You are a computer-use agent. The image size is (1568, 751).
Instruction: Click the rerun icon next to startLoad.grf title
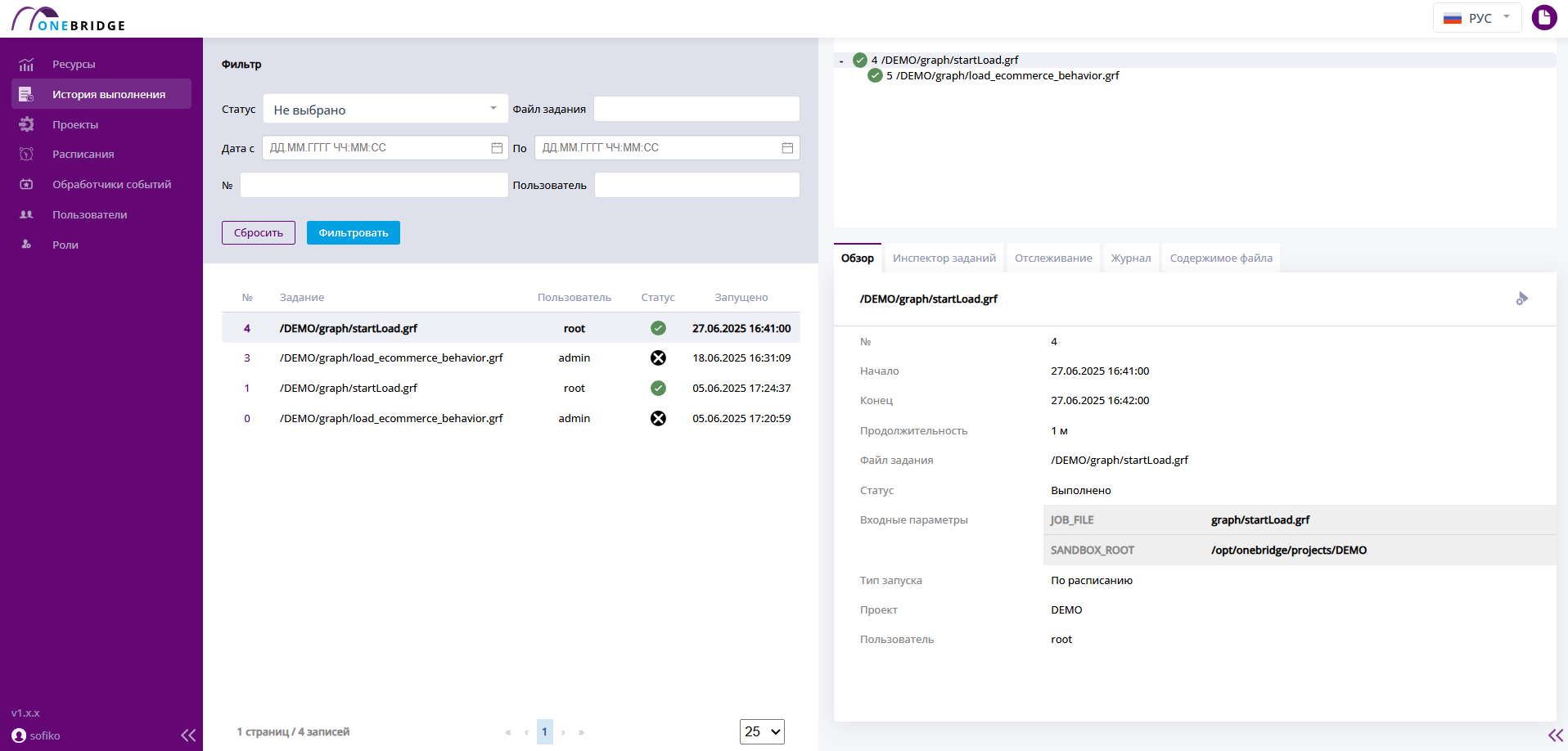click(x=1522, y=299)
